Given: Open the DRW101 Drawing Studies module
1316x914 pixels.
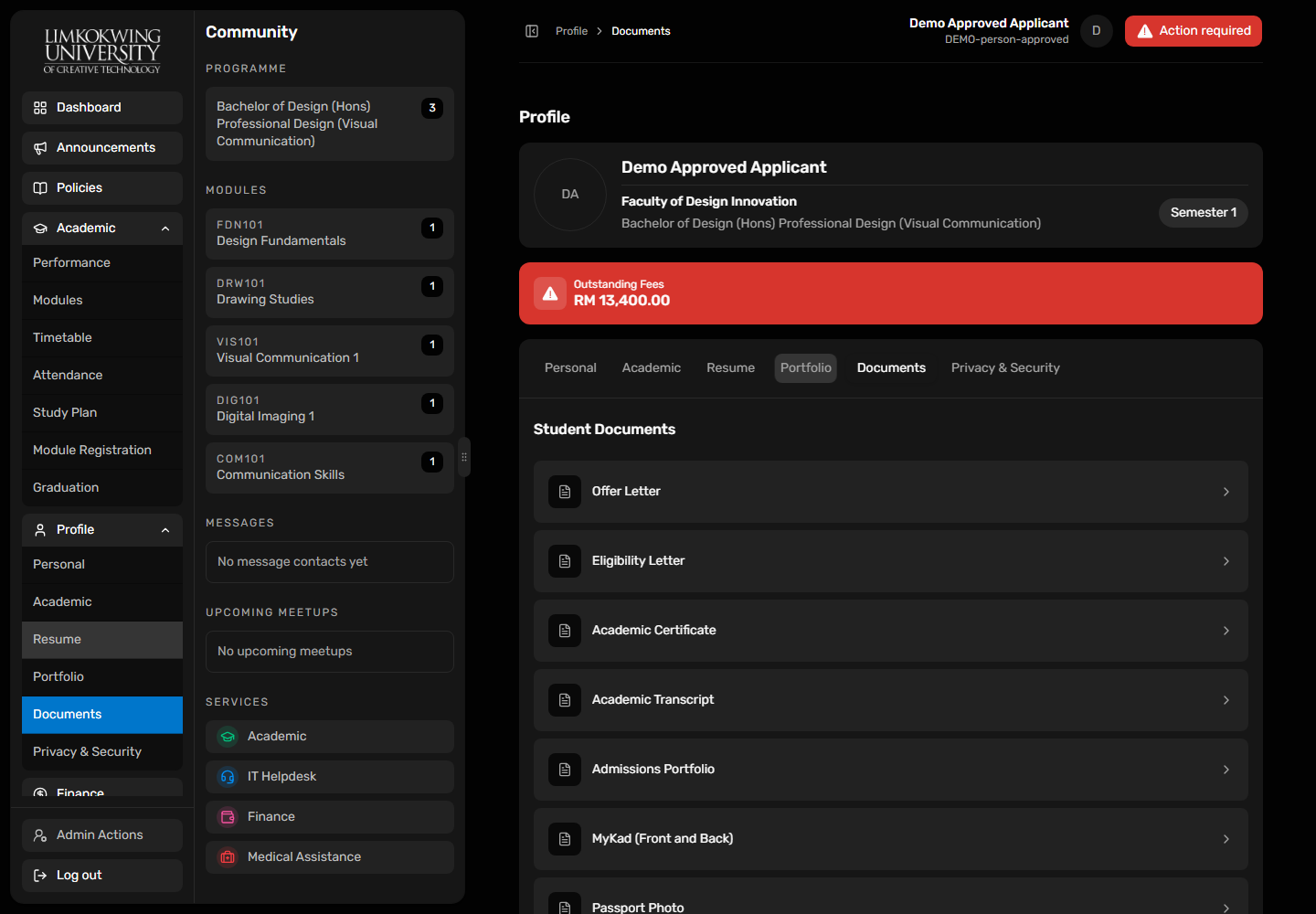Looking at the screenshot, I should click(x=330, y=292).
